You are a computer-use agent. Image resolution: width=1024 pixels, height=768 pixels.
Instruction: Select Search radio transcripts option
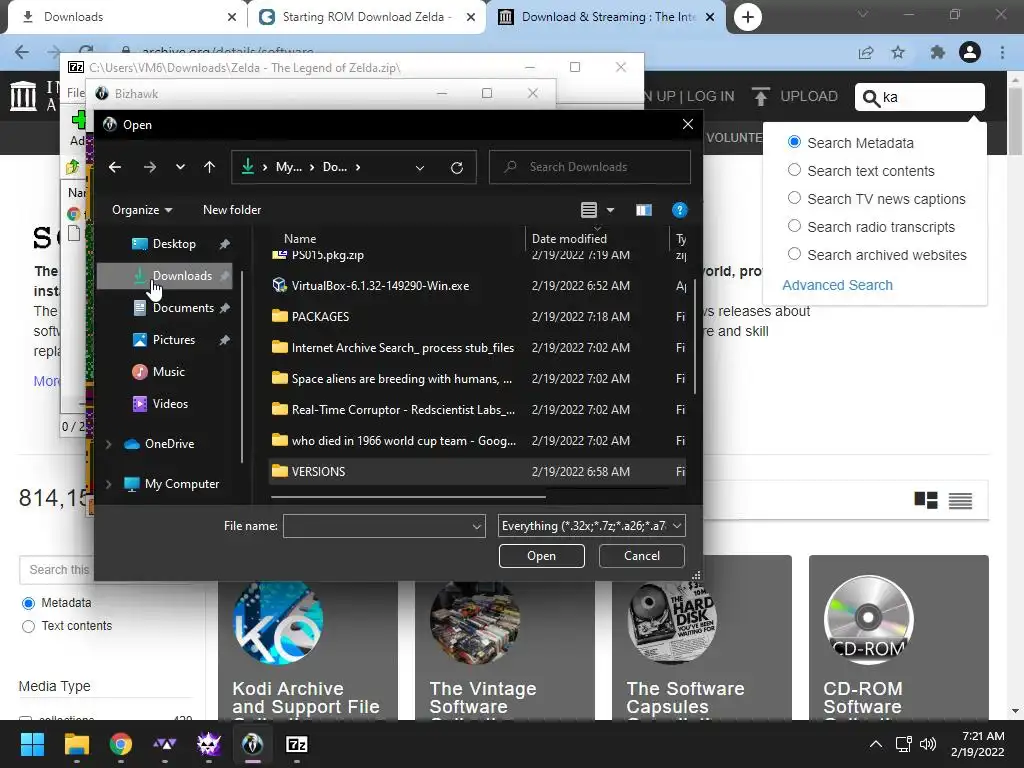tap(794, 226)
